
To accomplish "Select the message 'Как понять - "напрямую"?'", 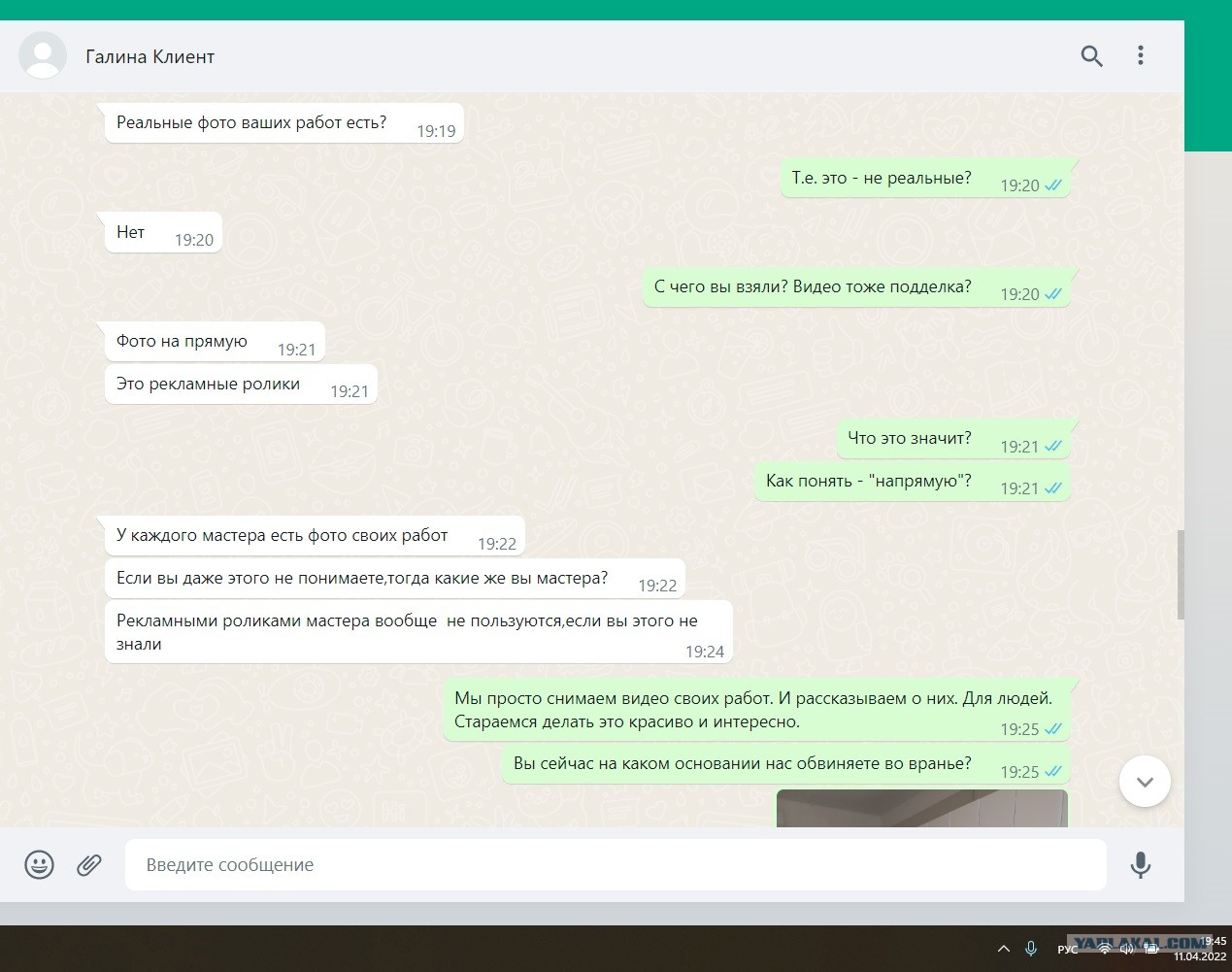I will [x=913, y=481].
